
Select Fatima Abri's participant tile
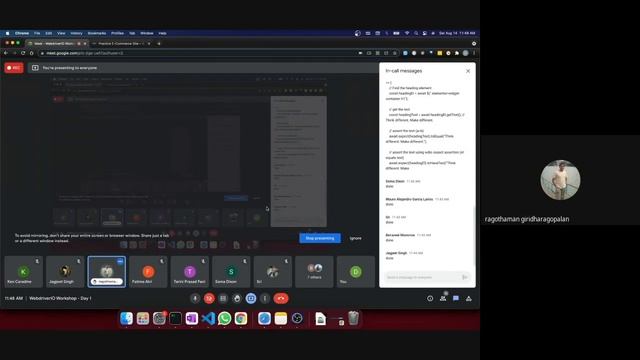tap(148, 272)
